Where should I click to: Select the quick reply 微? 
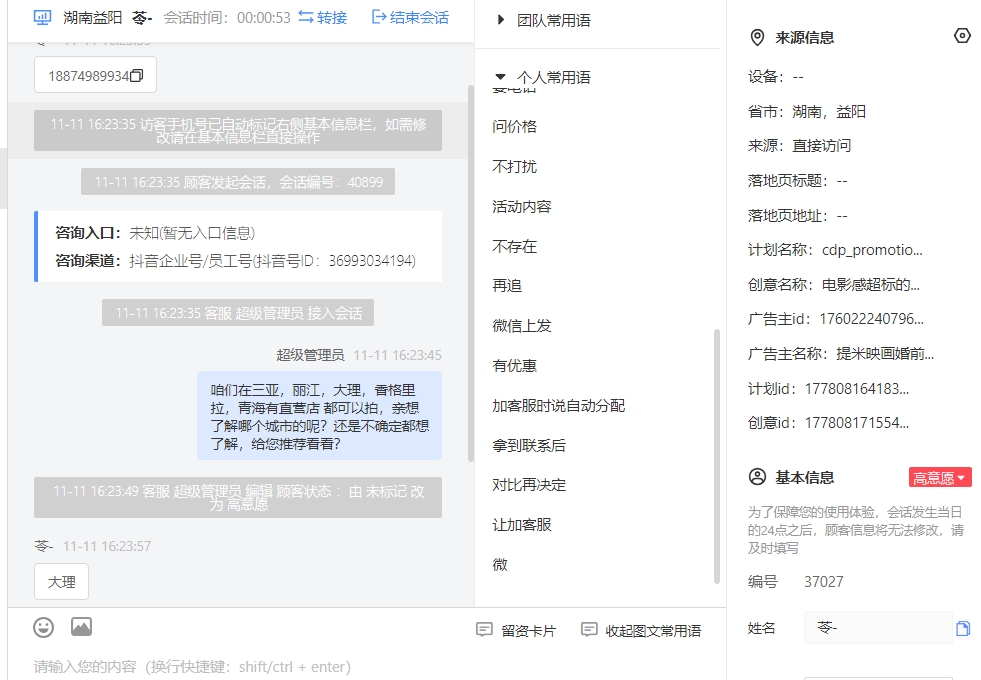pyautogui.click(x=500, y=564)
